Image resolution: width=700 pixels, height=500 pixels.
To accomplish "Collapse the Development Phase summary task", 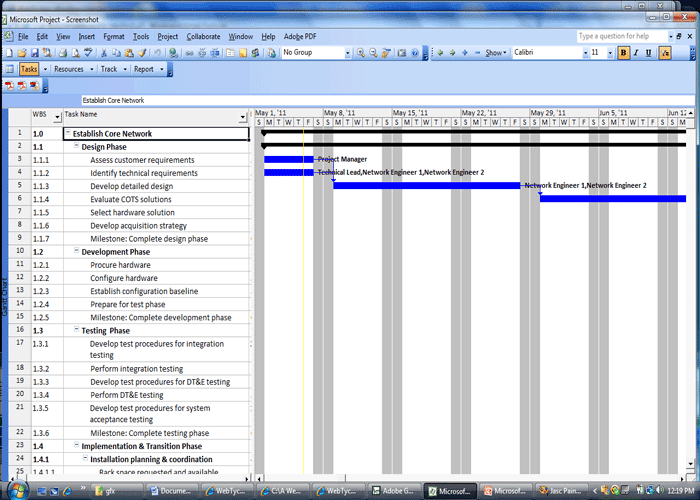I will click(76, 250).
